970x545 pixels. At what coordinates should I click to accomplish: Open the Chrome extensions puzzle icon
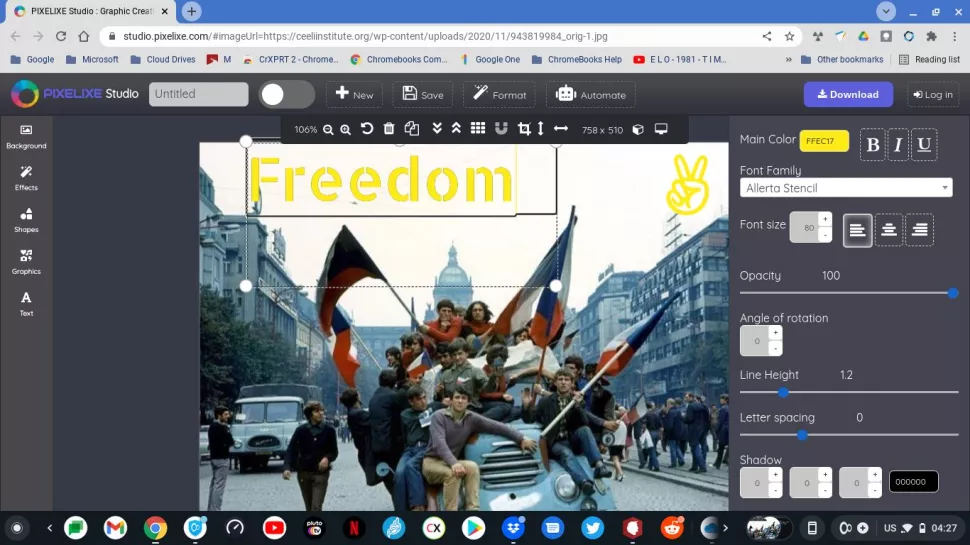[931, 36]
